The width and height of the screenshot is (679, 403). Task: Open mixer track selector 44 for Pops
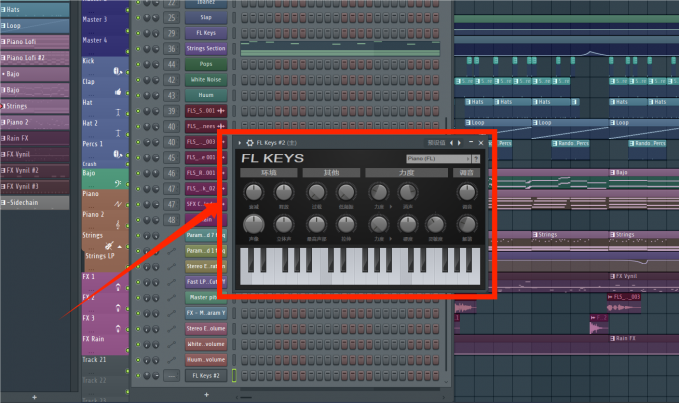tap(171, 64)
